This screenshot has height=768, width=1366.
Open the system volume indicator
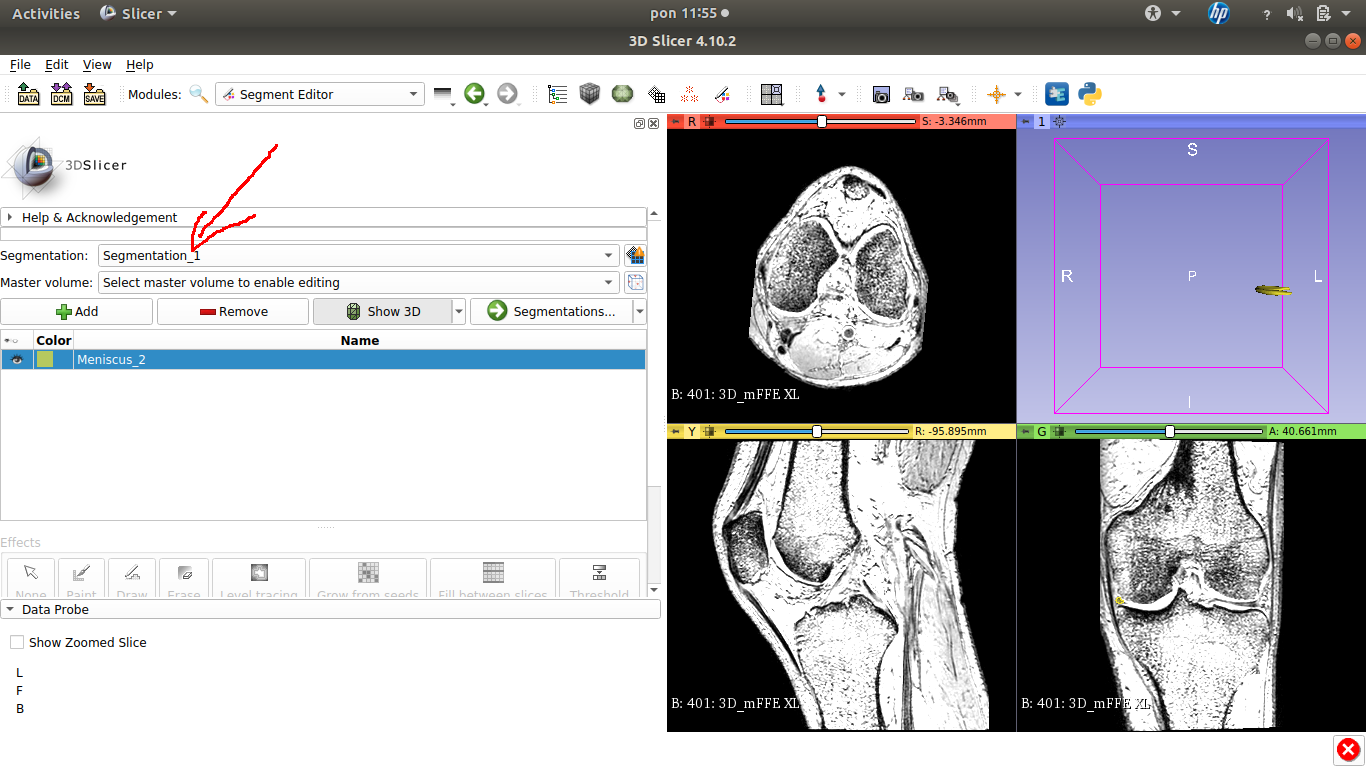tap(1296, 14)
